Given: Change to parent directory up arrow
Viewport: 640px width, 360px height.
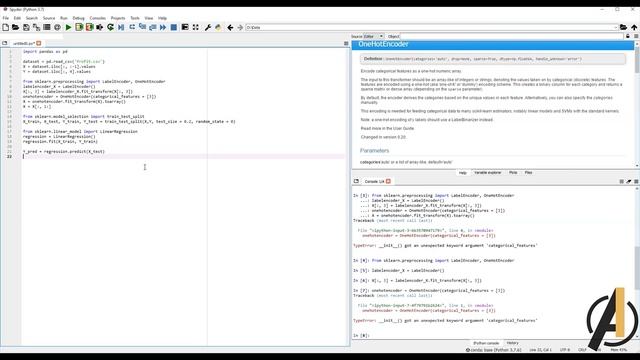Looking at the screenshot, I should [x=634, y=27].
